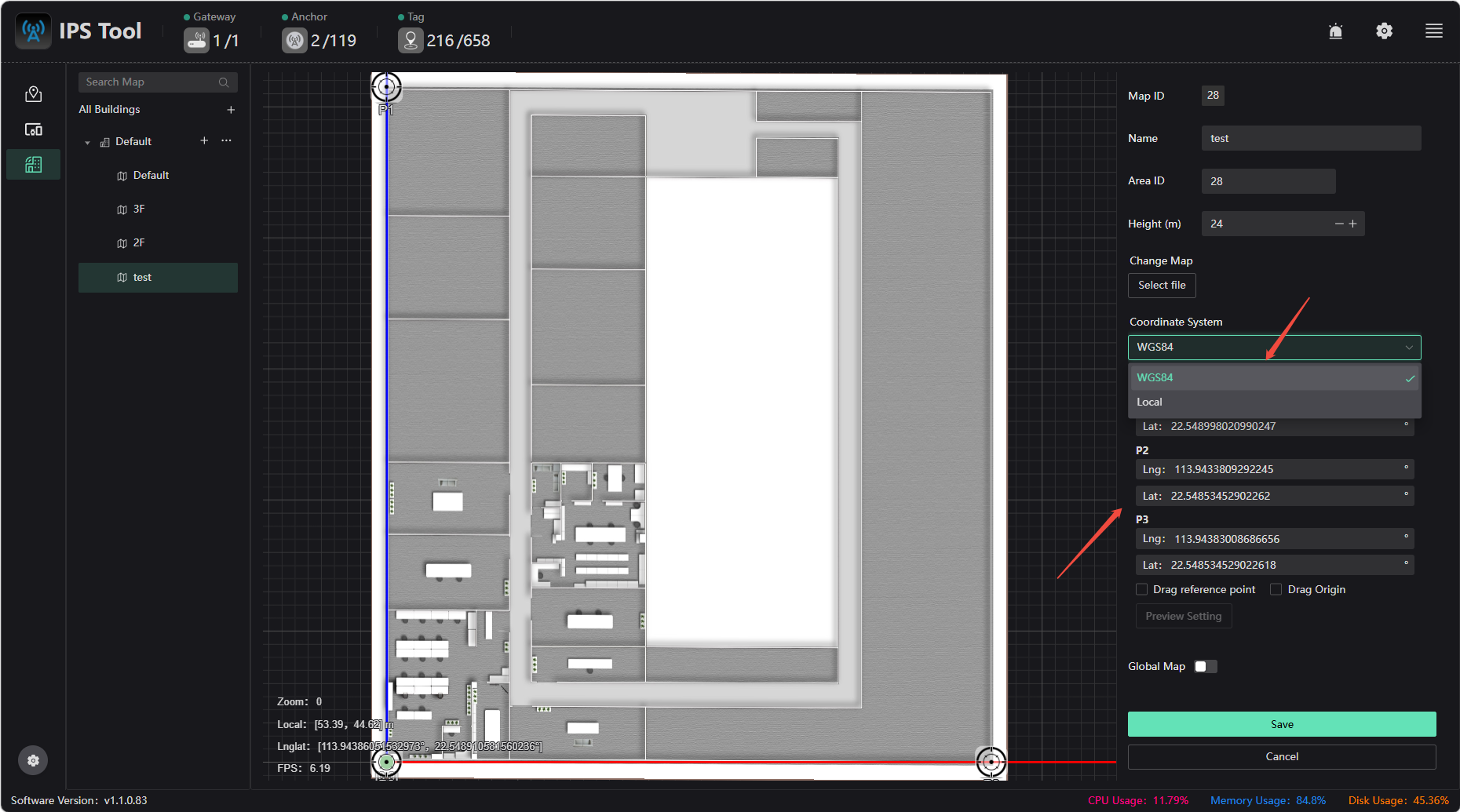Screen dimensions: 1460x812
Task: Toggle the Global Map switch
Action: coord(1206,666)
